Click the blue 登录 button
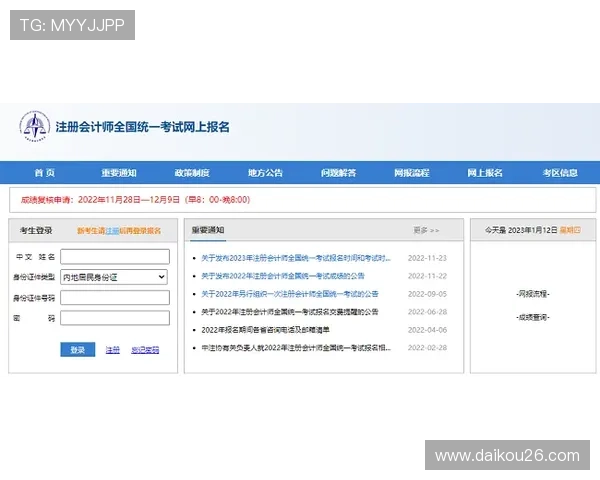Viewport: 600px width, 480px height. [x=78, y=349]
